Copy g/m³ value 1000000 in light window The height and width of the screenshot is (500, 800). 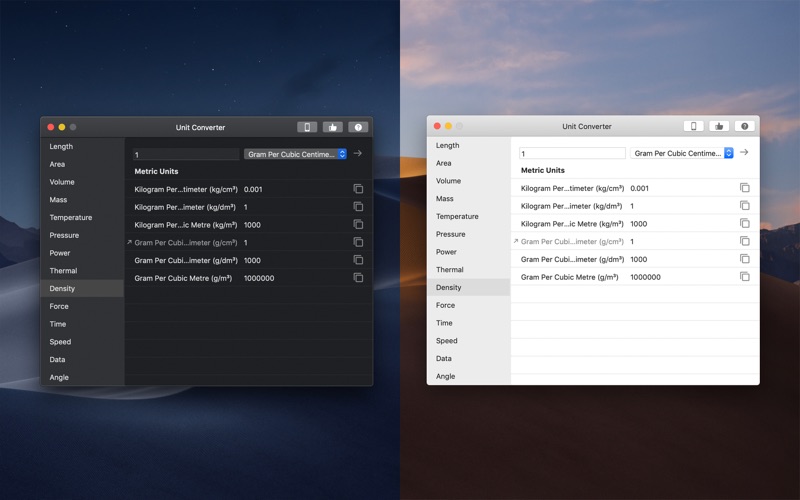(x=744, y=277)
